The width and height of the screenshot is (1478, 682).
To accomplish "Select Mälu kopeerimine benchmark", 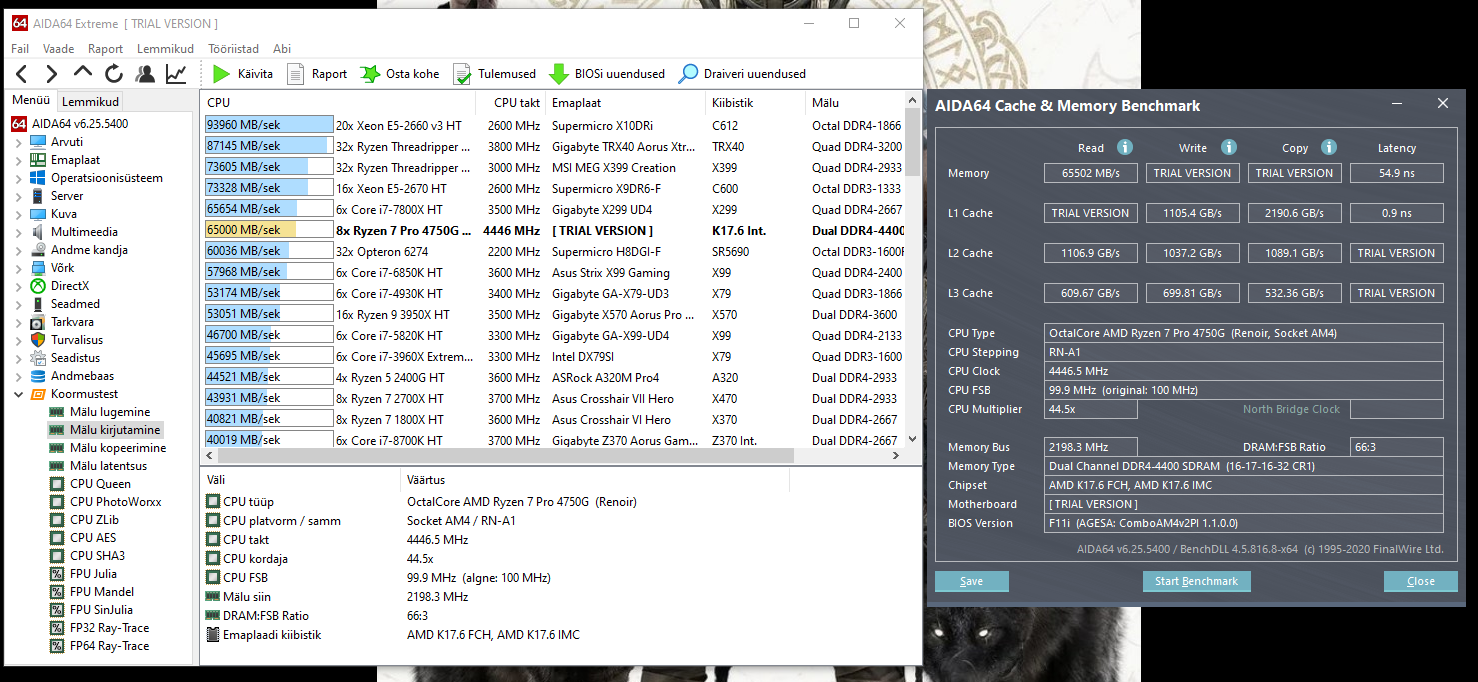I will point(117,448).
